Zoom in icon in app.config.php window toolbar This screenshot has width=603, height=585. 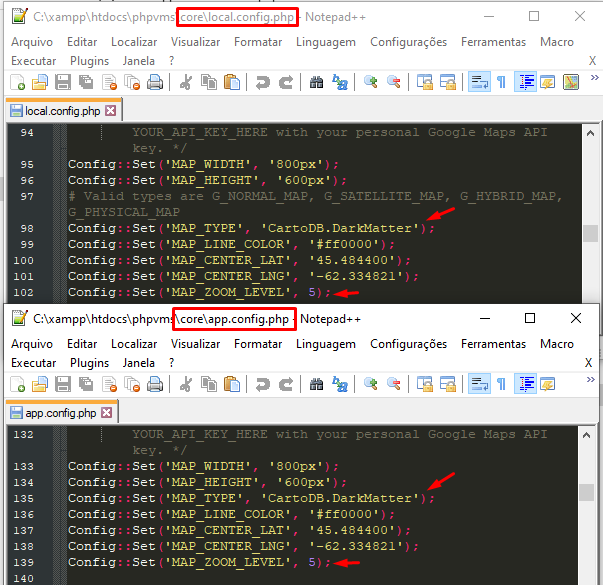pyautogui.click(x=371, y=384)
